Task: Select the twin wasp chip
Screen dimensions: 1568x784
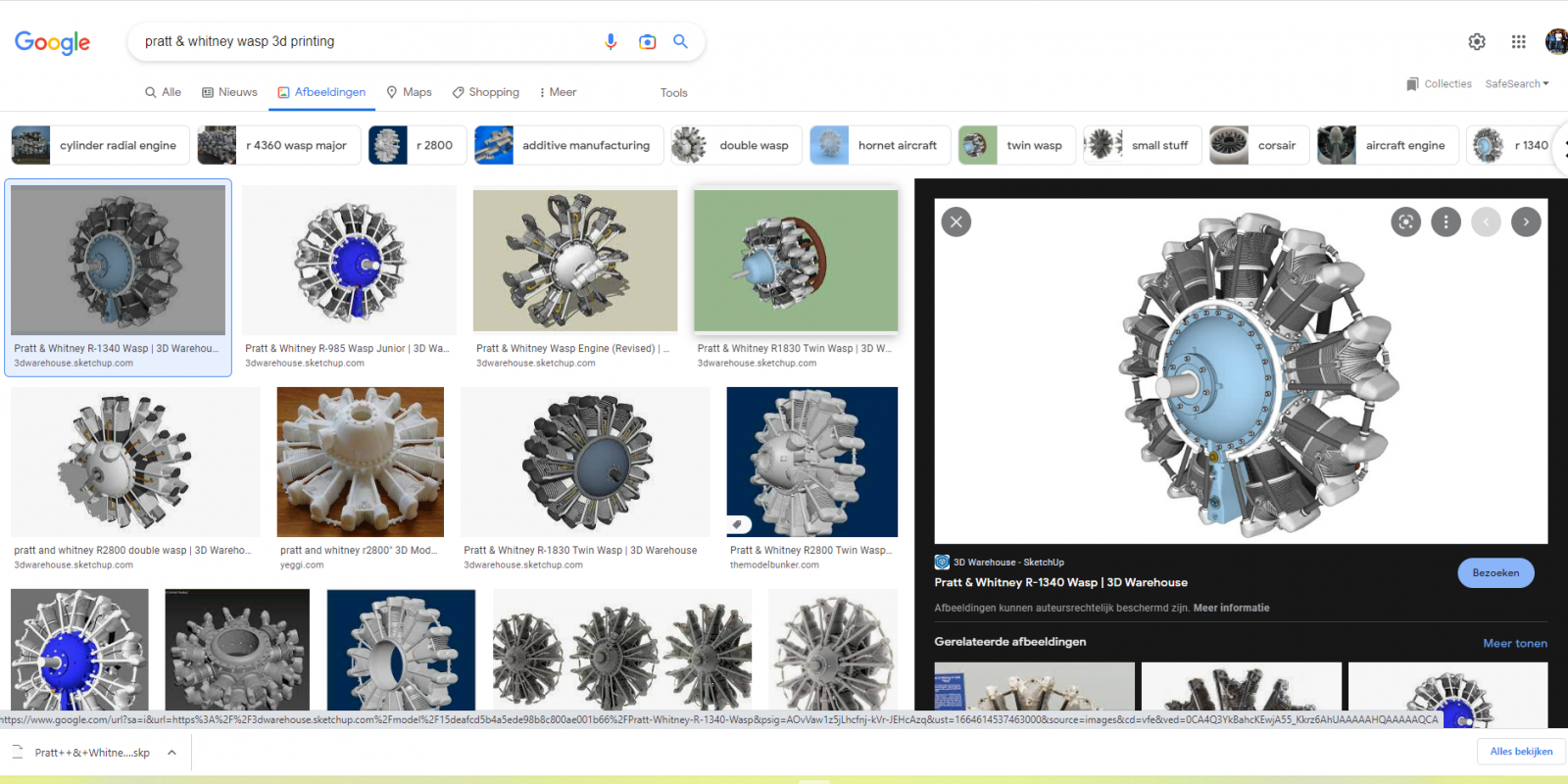Action: [1016, 145]
